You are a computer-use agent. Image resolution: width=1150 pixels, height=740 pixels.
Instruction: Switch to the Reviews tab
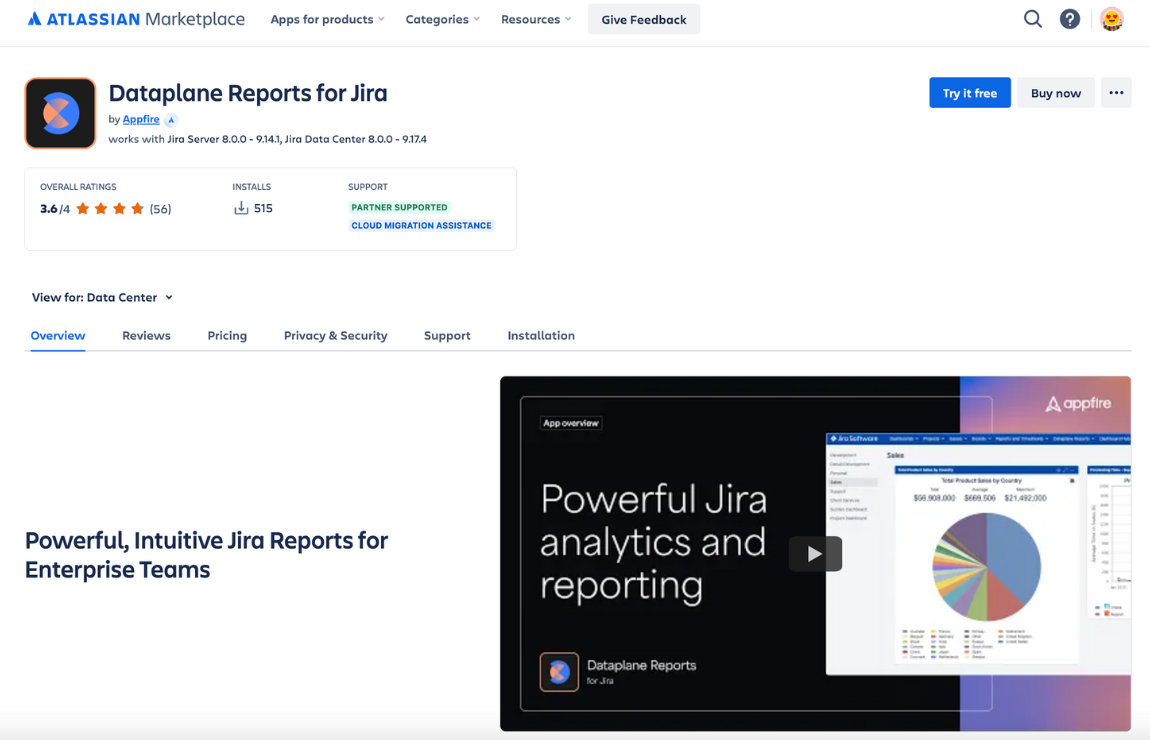pos(146,335)
